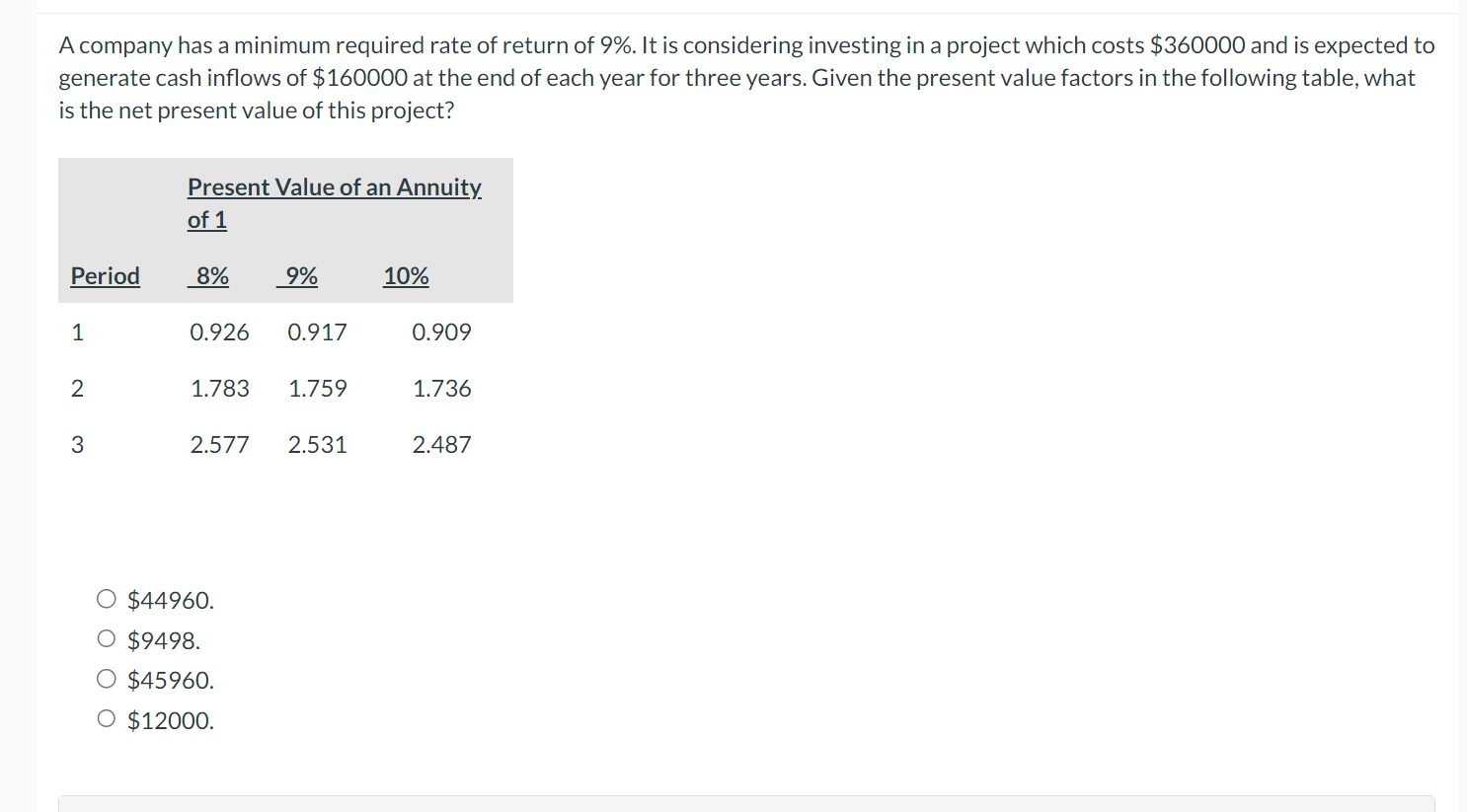Click the 1.736 table value
Screen dimensions: 1467x812
coord(442,389)
